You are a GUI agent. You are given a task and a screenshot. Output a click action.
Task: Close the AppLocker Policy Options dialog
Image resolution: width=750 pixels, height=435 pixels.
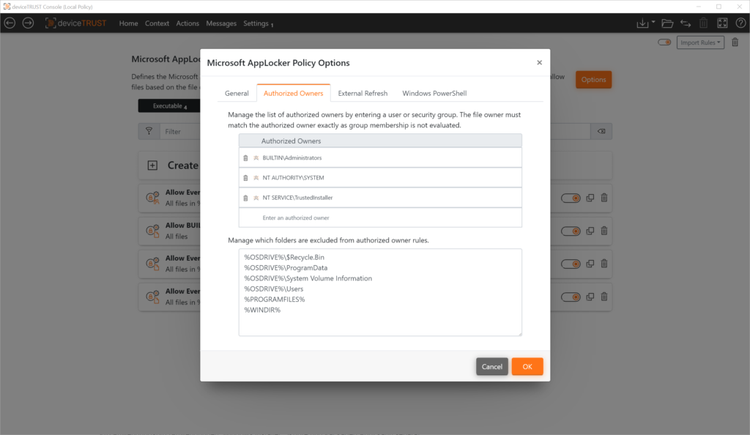[540, 63]
